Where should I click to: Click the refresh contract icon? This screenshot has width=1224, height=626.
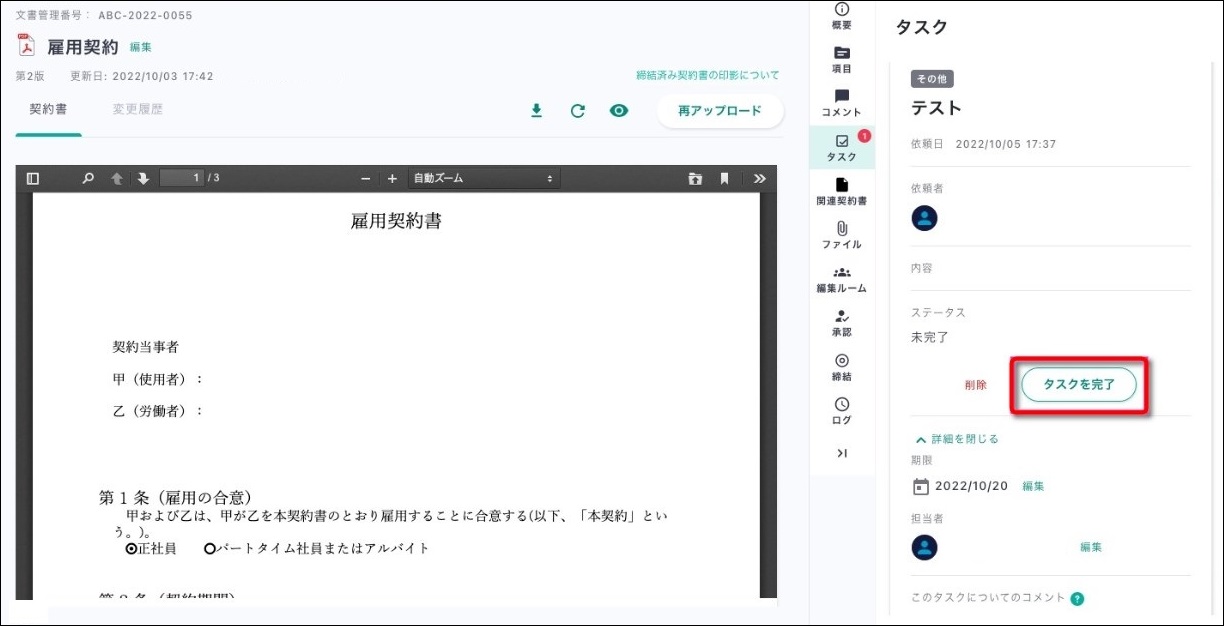tap(577, 111)
